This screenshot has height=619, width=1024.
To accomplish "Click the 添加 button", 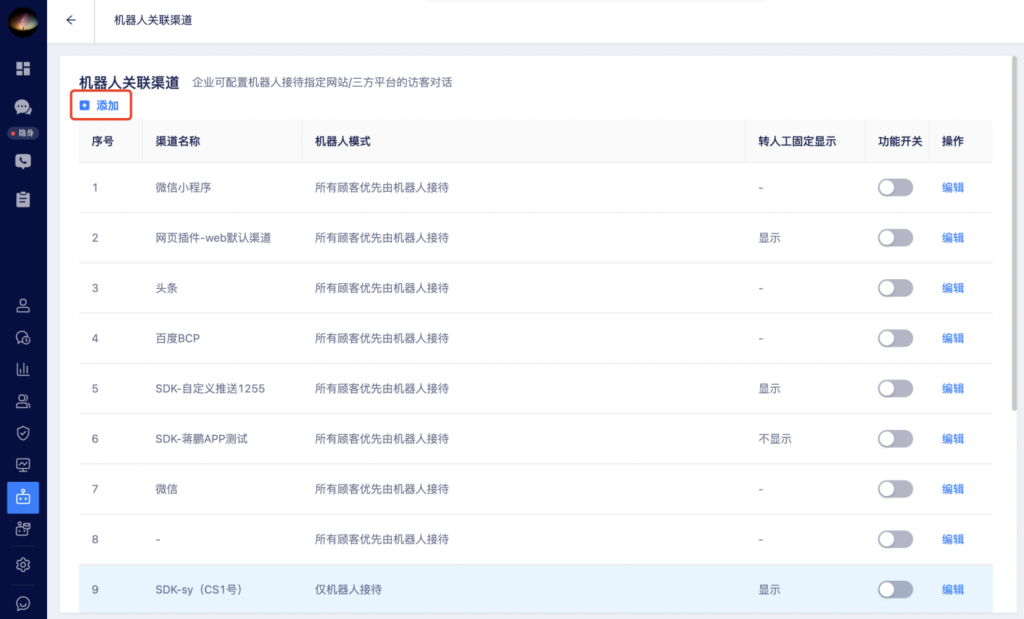I will pos(100,105).
